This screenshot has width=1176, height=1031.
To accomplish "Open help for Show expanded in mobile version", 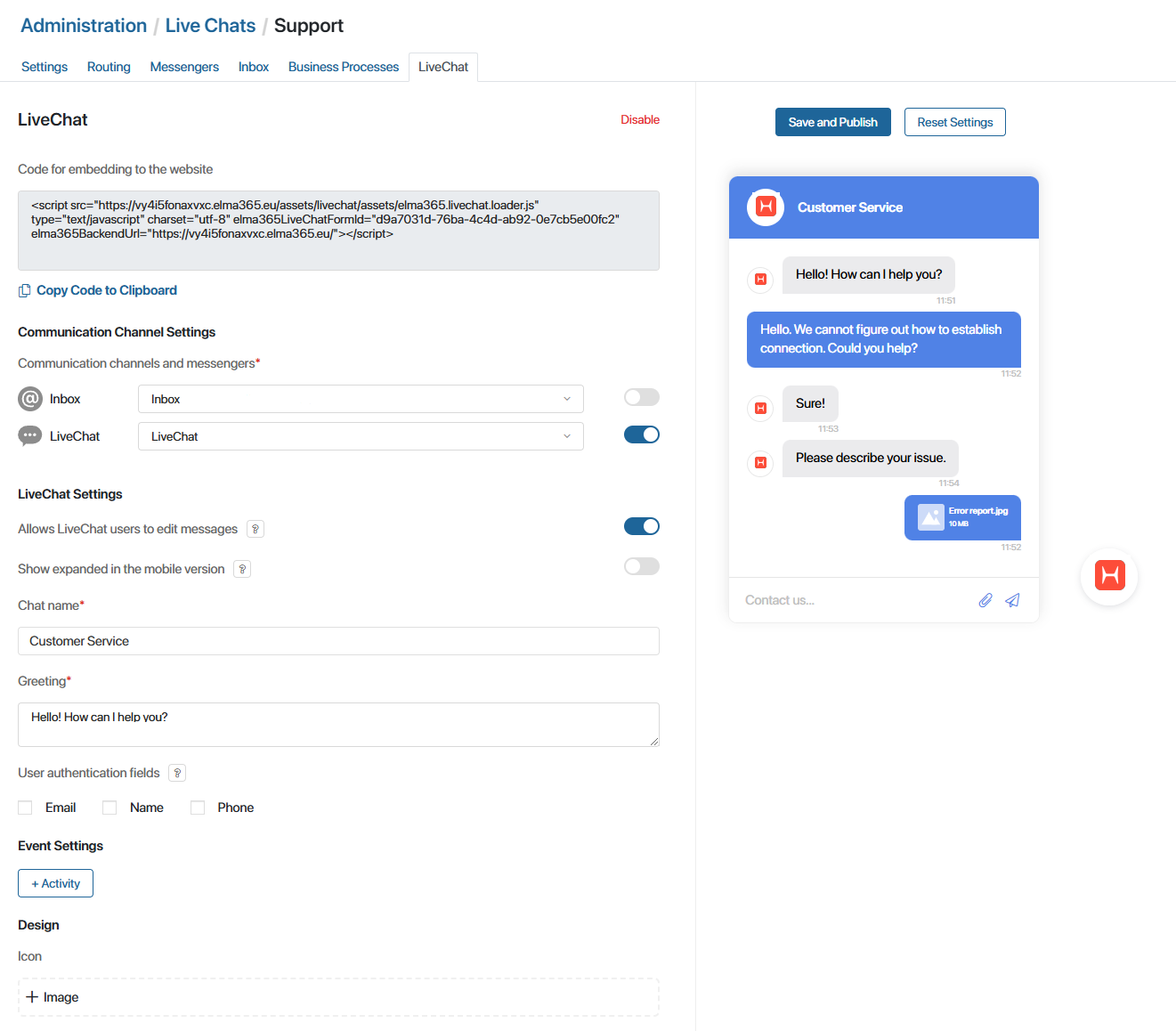I will (242, 569).
